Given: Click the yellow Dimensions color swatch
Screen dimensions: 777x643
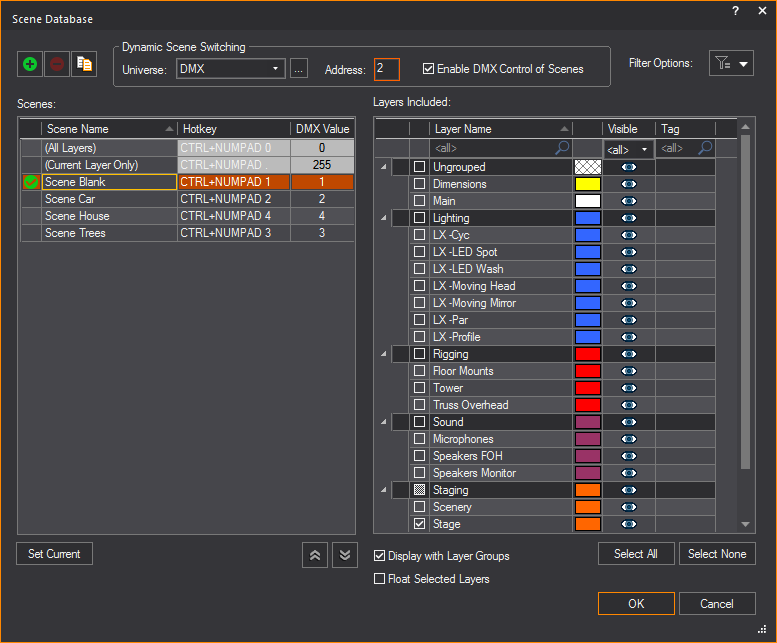Looking at the screenshot, I should (587, 184).
